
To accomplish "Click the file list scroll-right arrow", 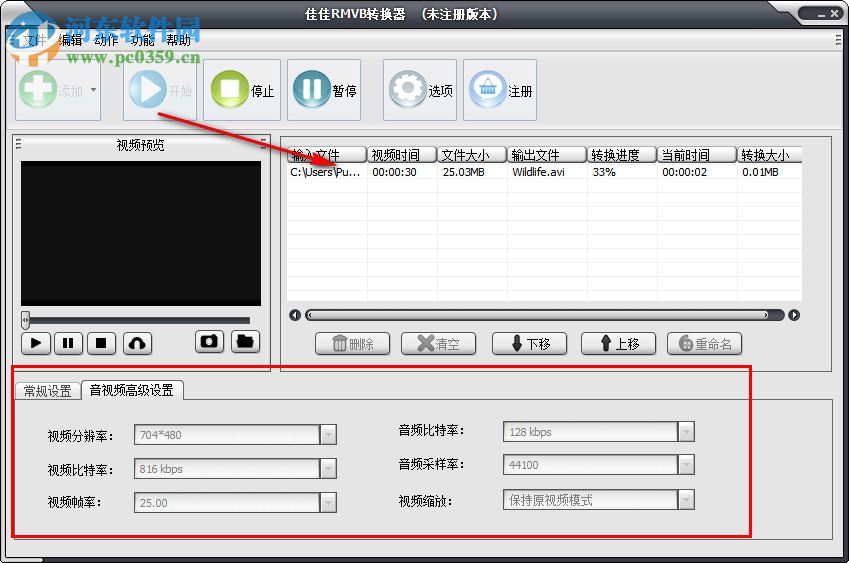I will 794,315.
